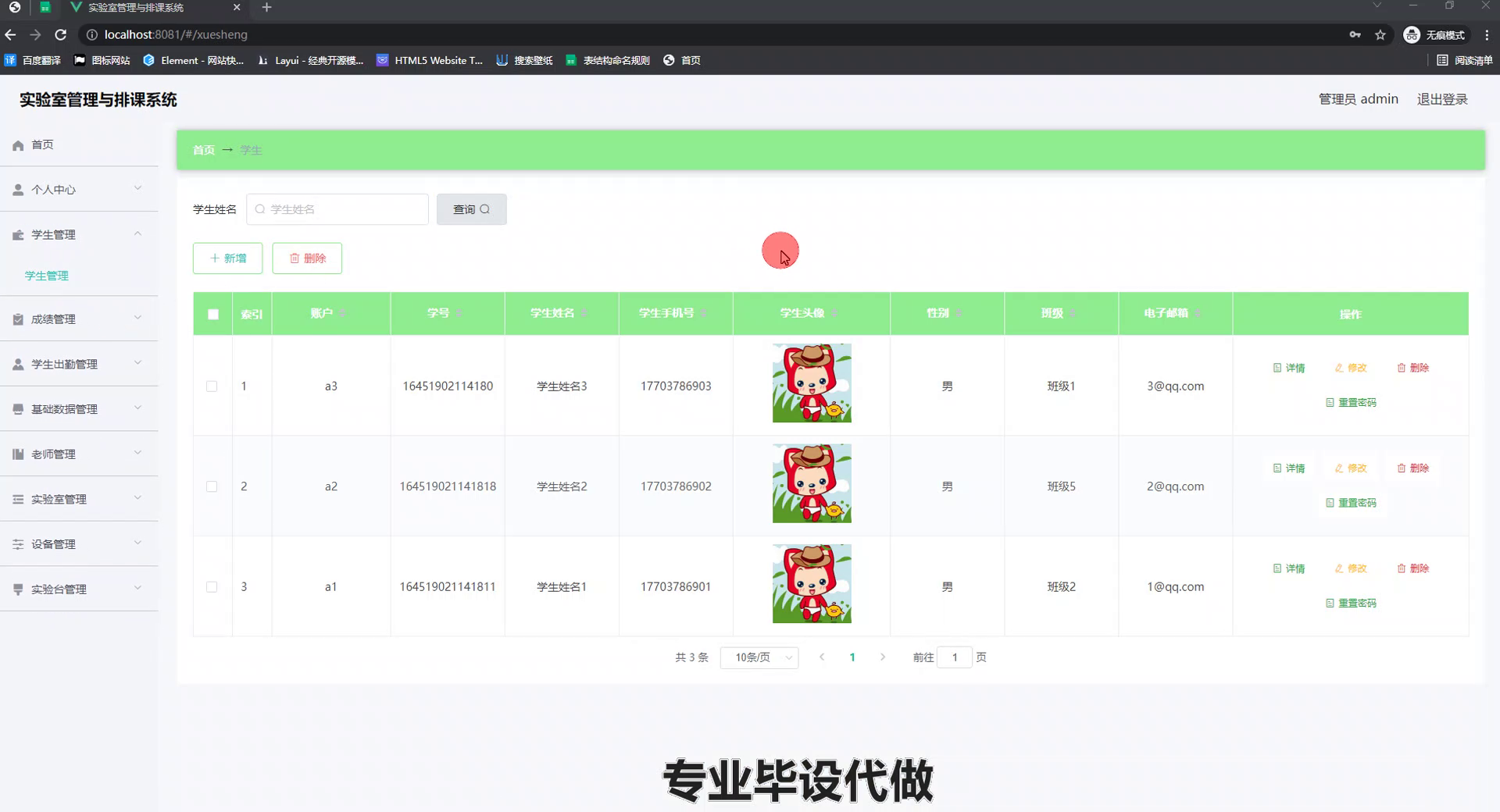Click 重置密码 for student a2
Viewport: 1500px width, 812px height.
point(1351,503)
